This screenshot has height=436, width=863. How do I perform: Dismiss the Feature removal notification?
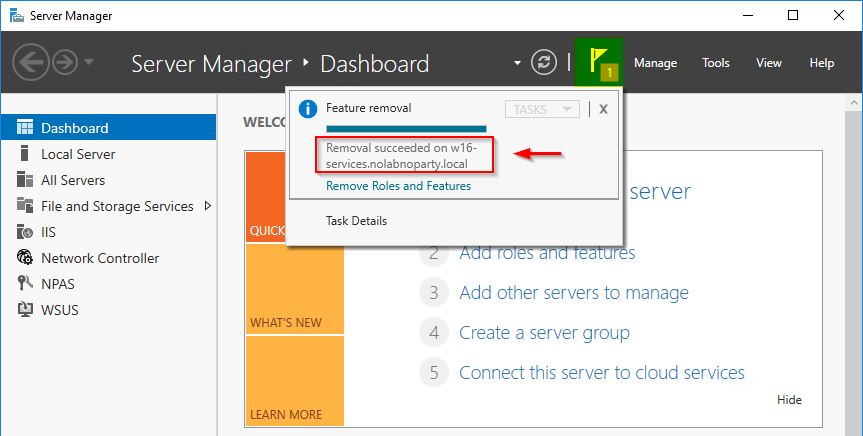tap(603, 110)
